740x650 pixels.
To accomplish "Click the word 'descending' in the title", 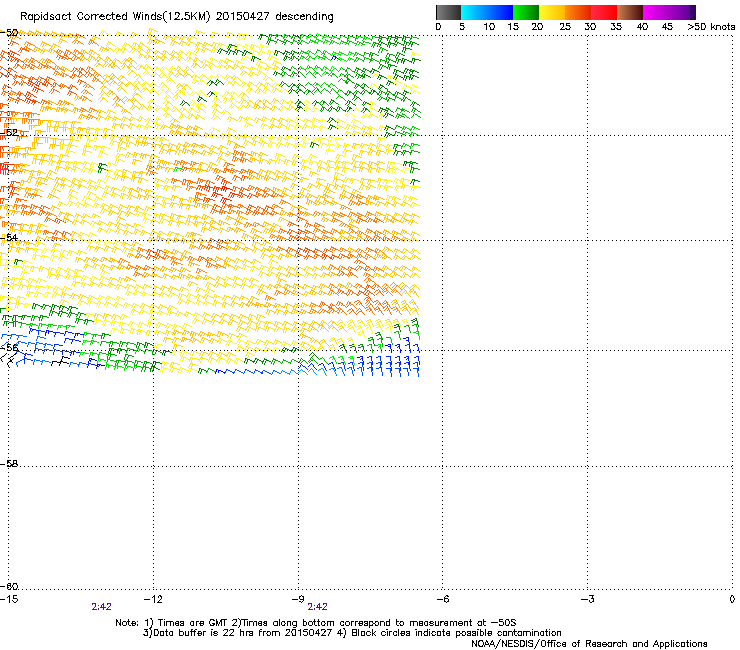I will point(304,17).
